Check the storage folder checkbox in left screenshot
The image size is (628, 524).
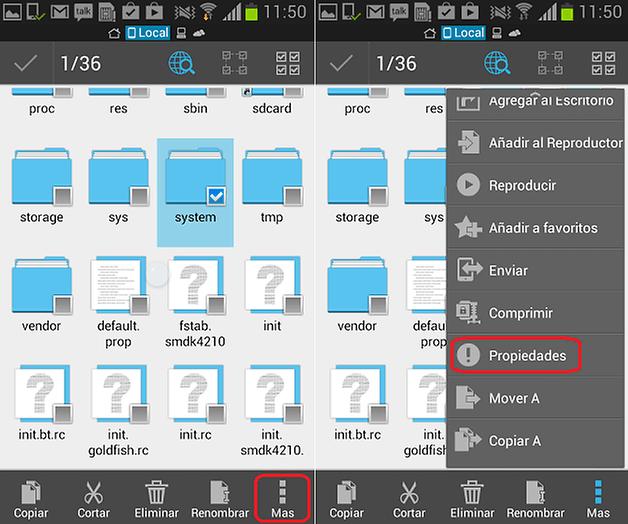(x=63, y=196)
